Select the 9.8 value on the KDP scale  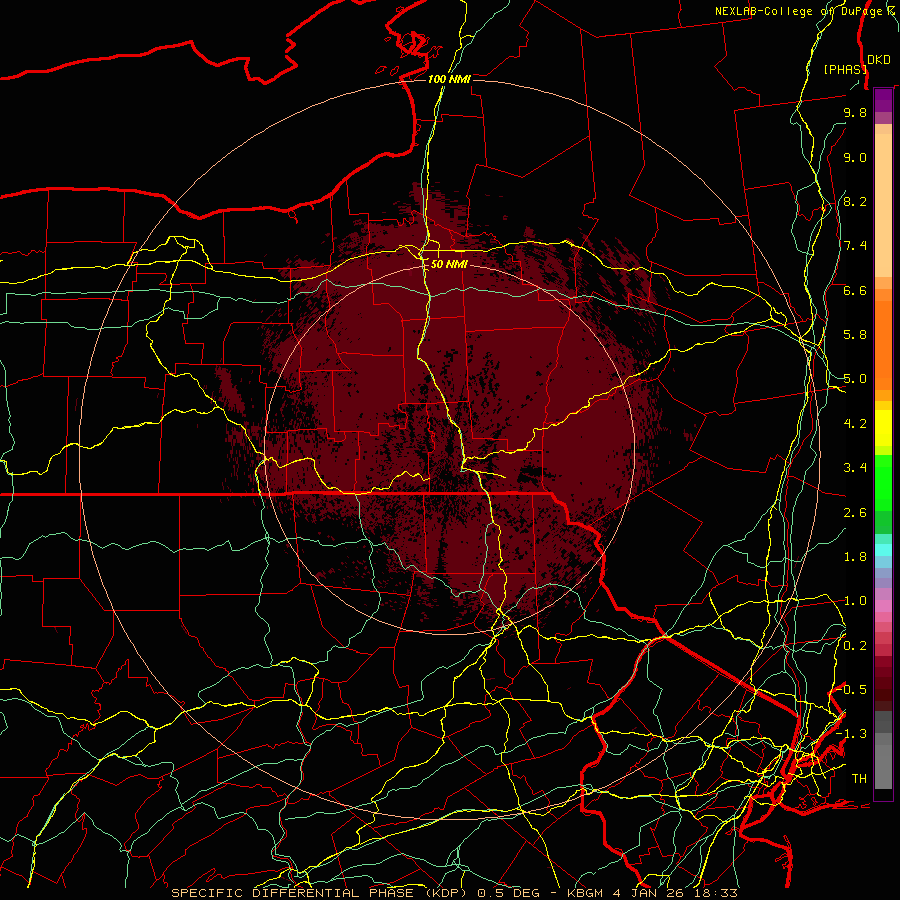[x=855, y=113]
